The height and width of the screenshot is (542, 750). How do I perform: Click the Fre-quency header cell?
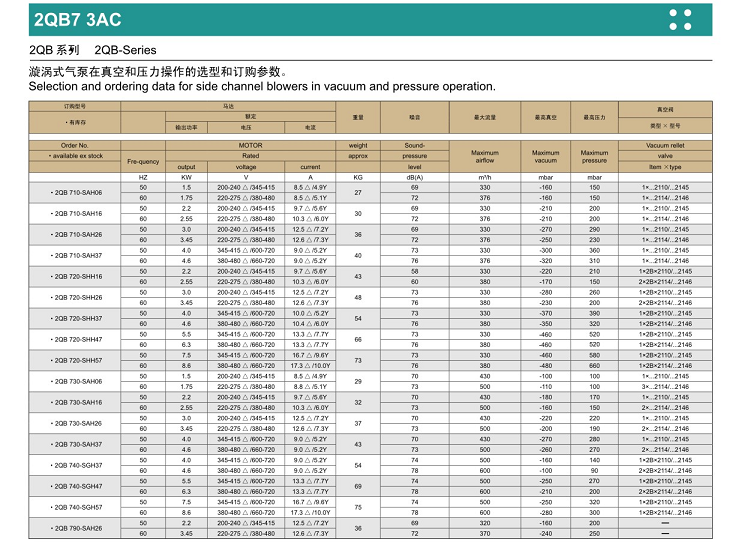(x=142, y=161)
